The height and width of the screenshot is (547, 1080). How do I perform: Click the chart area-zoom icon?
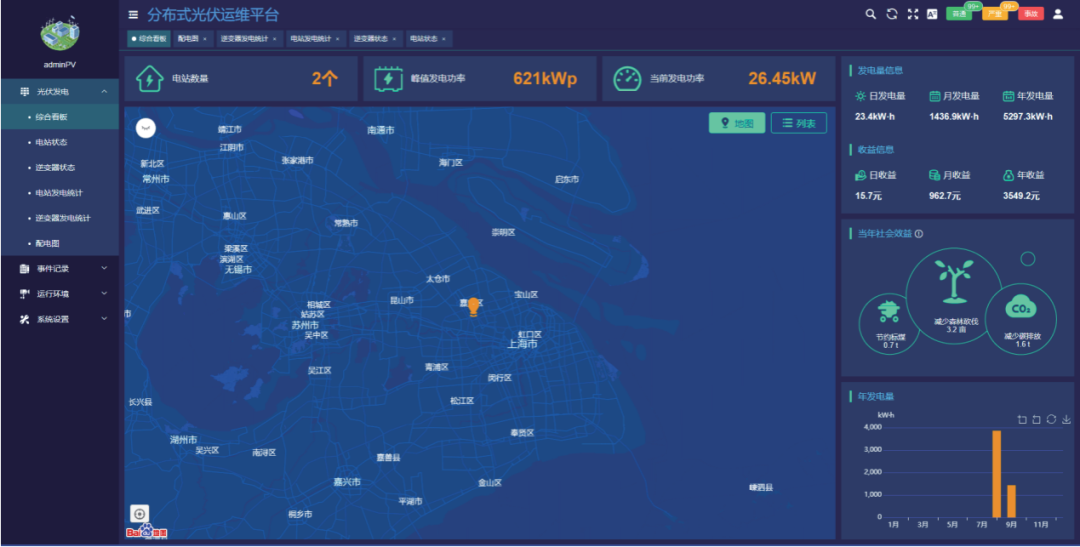coord(1022,420)
